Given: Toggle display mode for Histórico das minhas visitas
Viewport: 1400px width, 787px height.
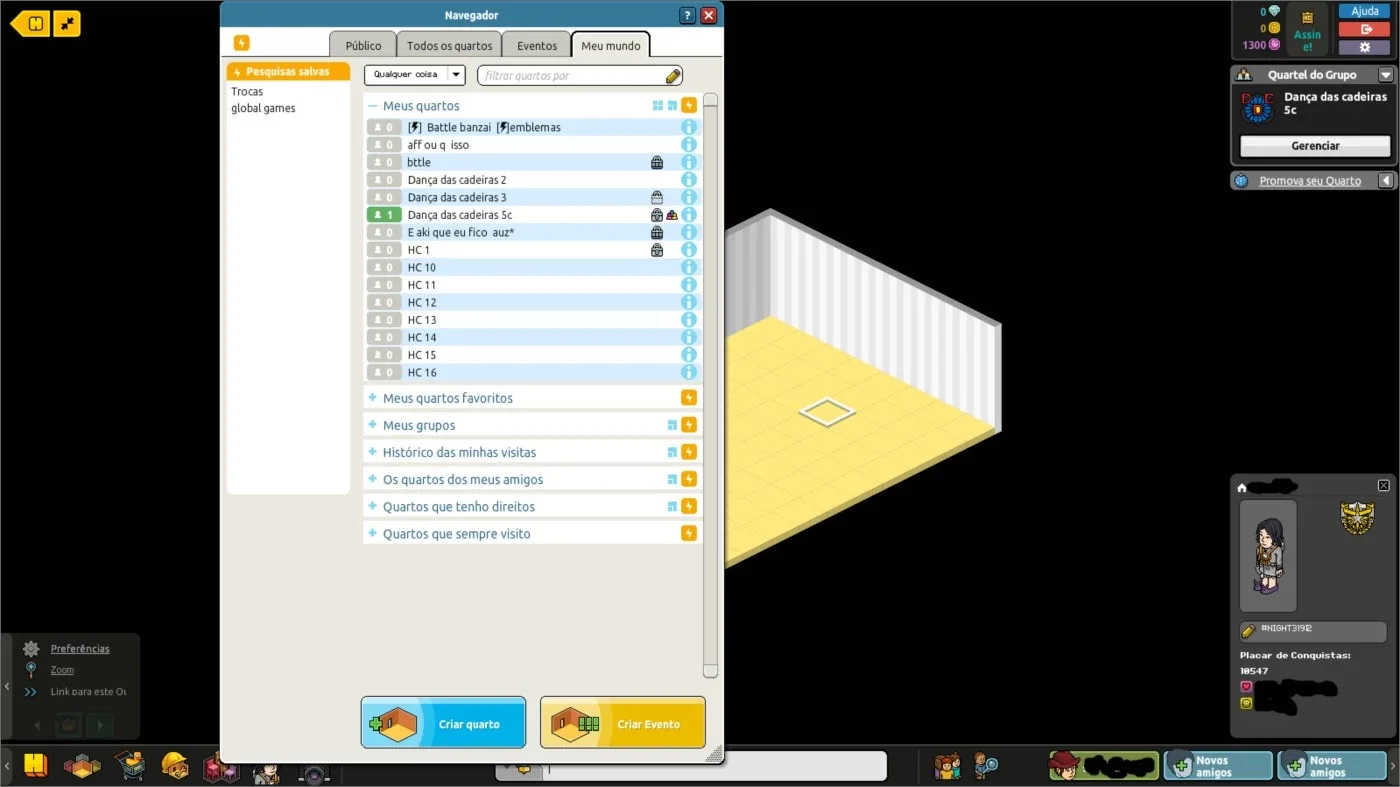Looking at the screenshot, I should pyautogui.click(x=672, y=452).
